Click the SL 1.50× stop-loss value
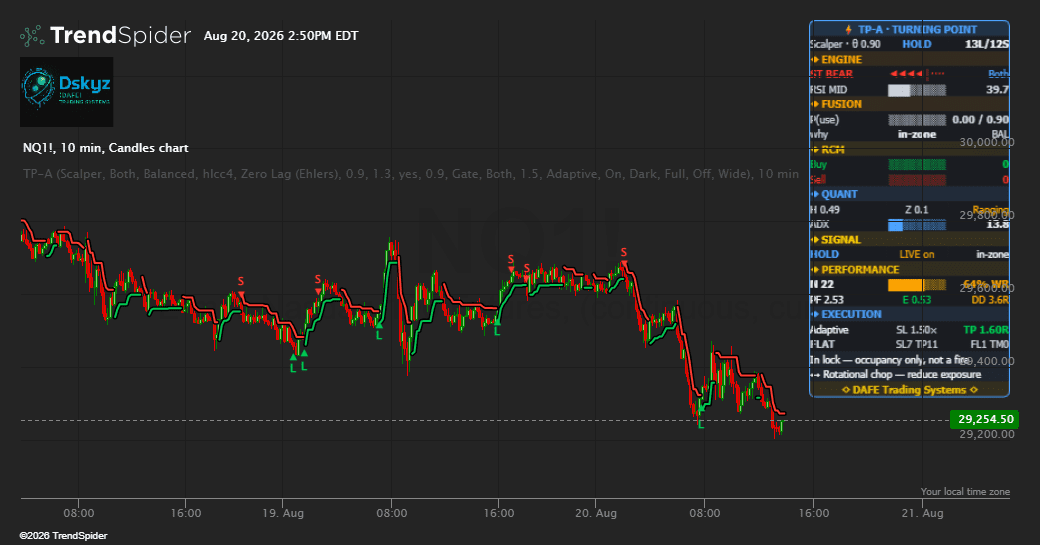1040x545 pixels. coord(917,330)
